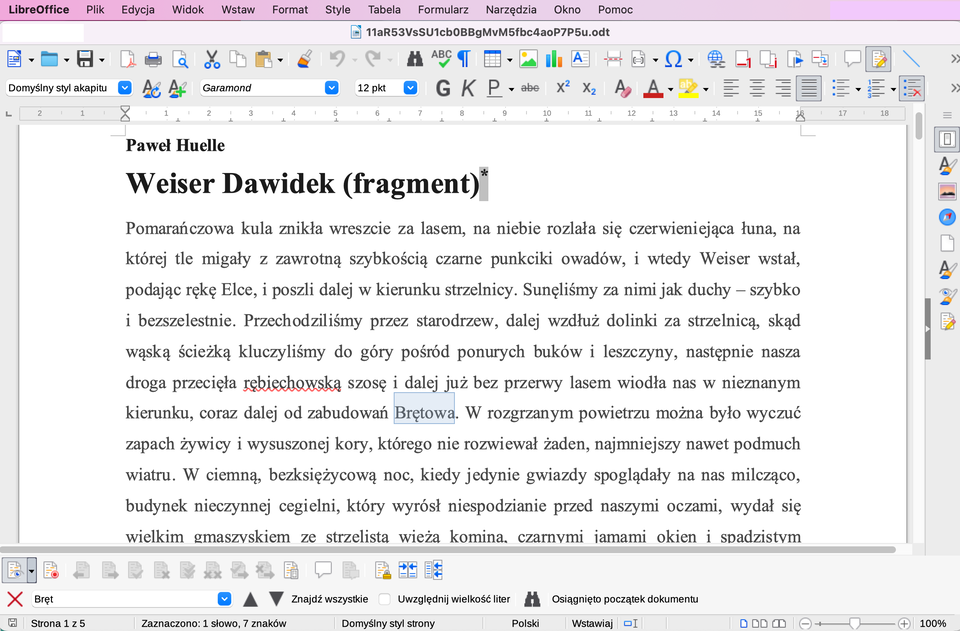Toggle formatting marks with the pilcrow icon
The width and height of the screenshot is (960, 631).
[465, 59]
